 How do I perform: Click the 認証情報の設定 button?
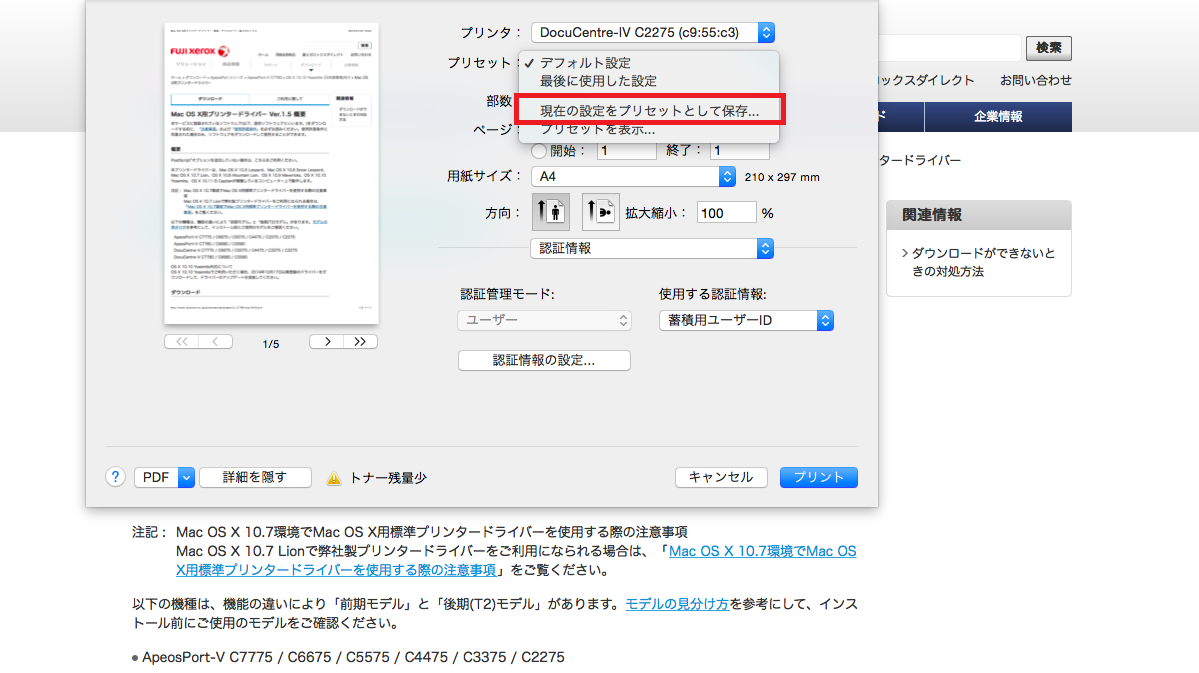tap(544, 360)
